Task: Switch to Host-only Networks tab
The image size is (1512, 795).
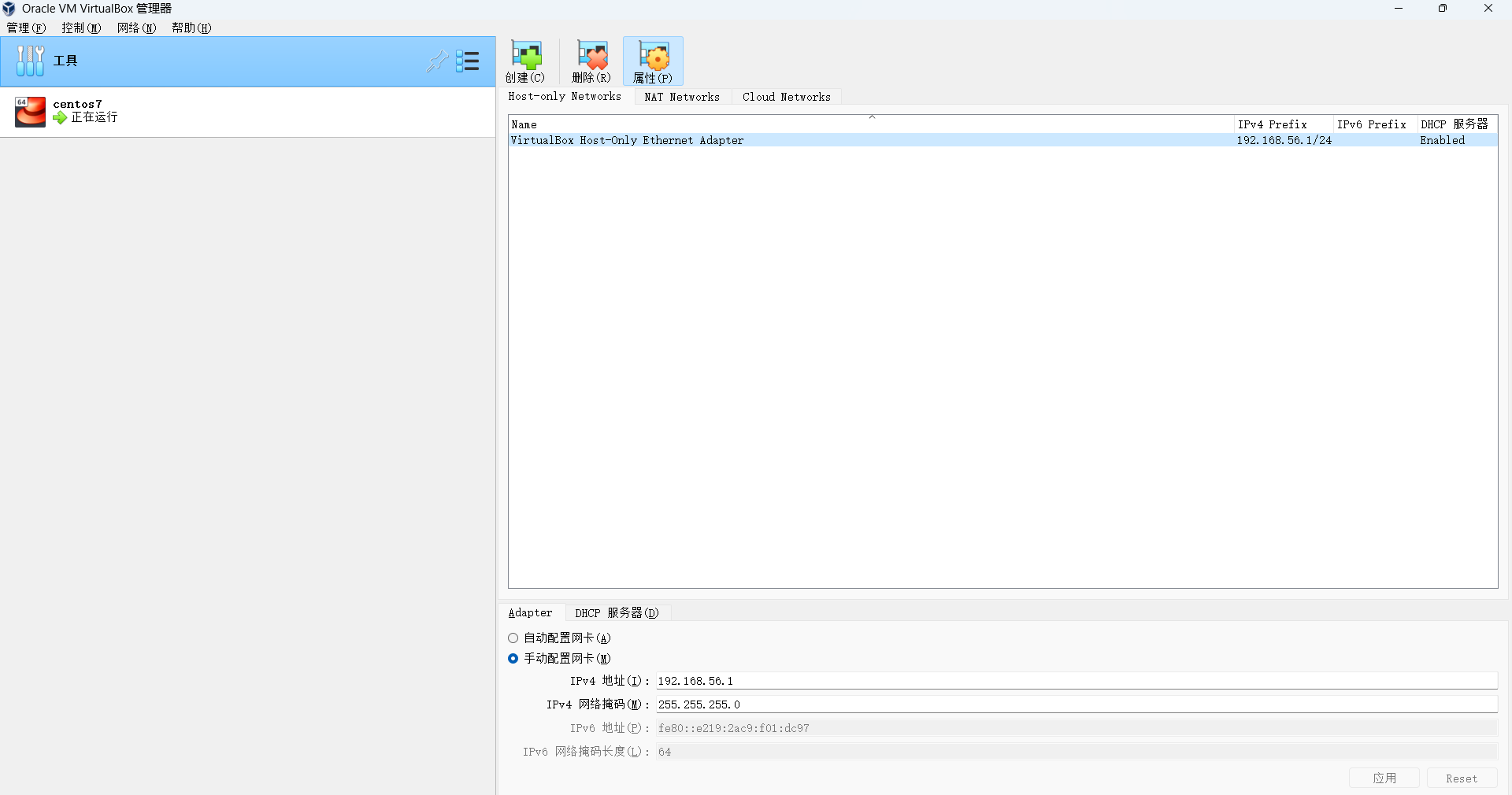Action: click(x=565, y=96)
